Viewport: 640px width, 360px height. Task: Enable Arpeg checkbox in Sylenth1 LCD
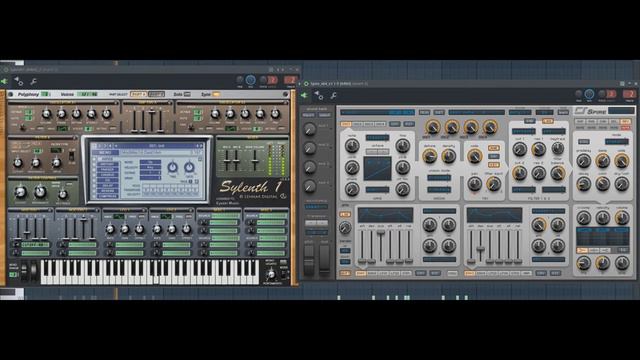click(x=94, y=159)
